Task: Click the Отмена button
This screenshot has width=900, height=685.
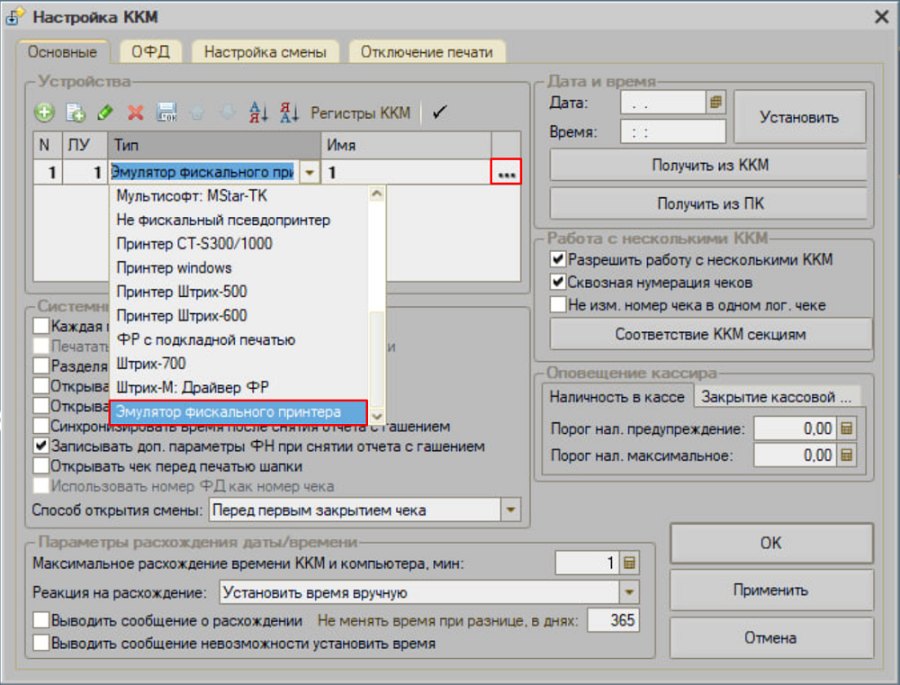Action: (771, 638)
